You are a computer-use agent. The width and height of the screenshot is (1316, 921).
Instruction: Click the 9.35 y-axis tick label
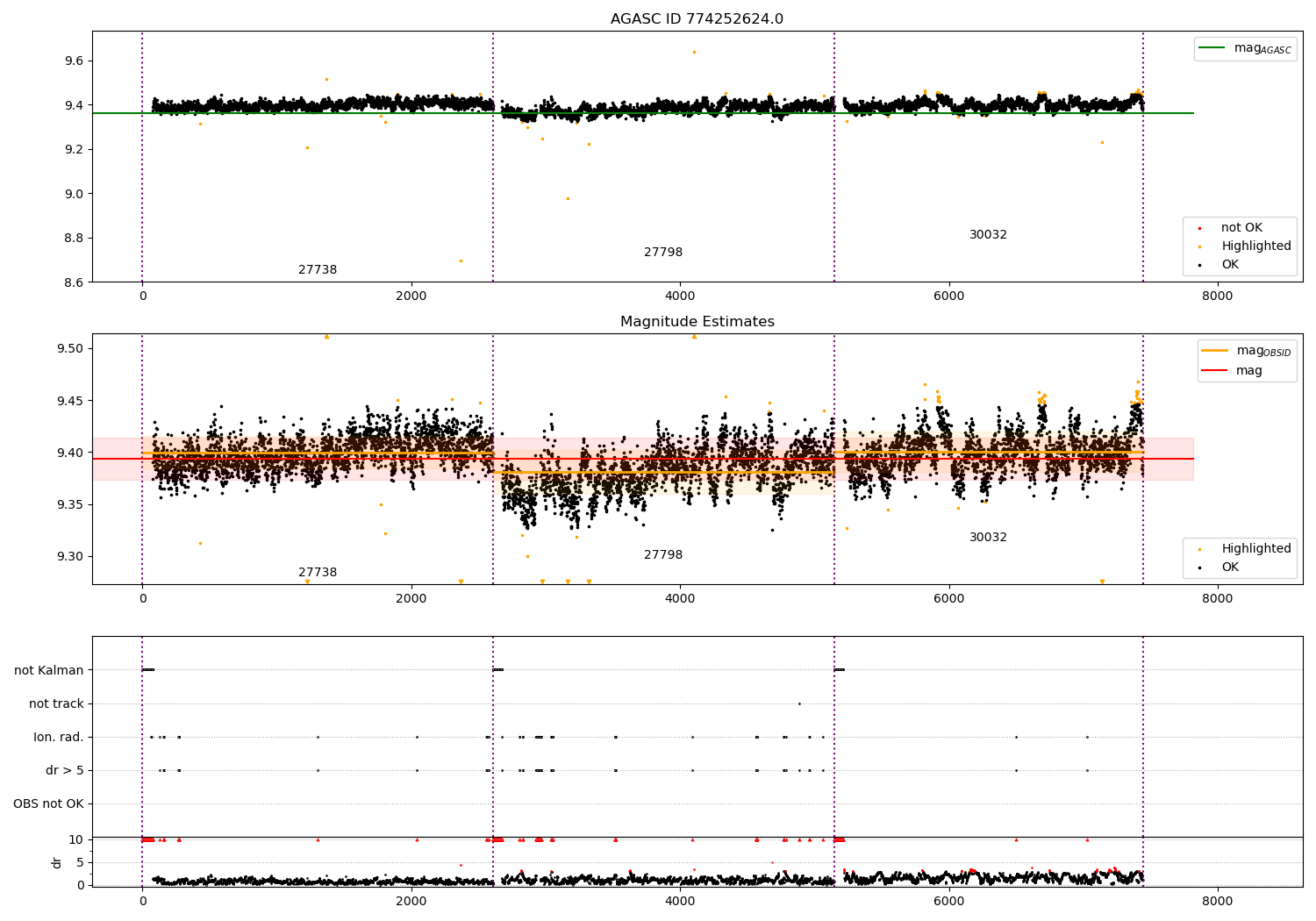tap(70, 504)
